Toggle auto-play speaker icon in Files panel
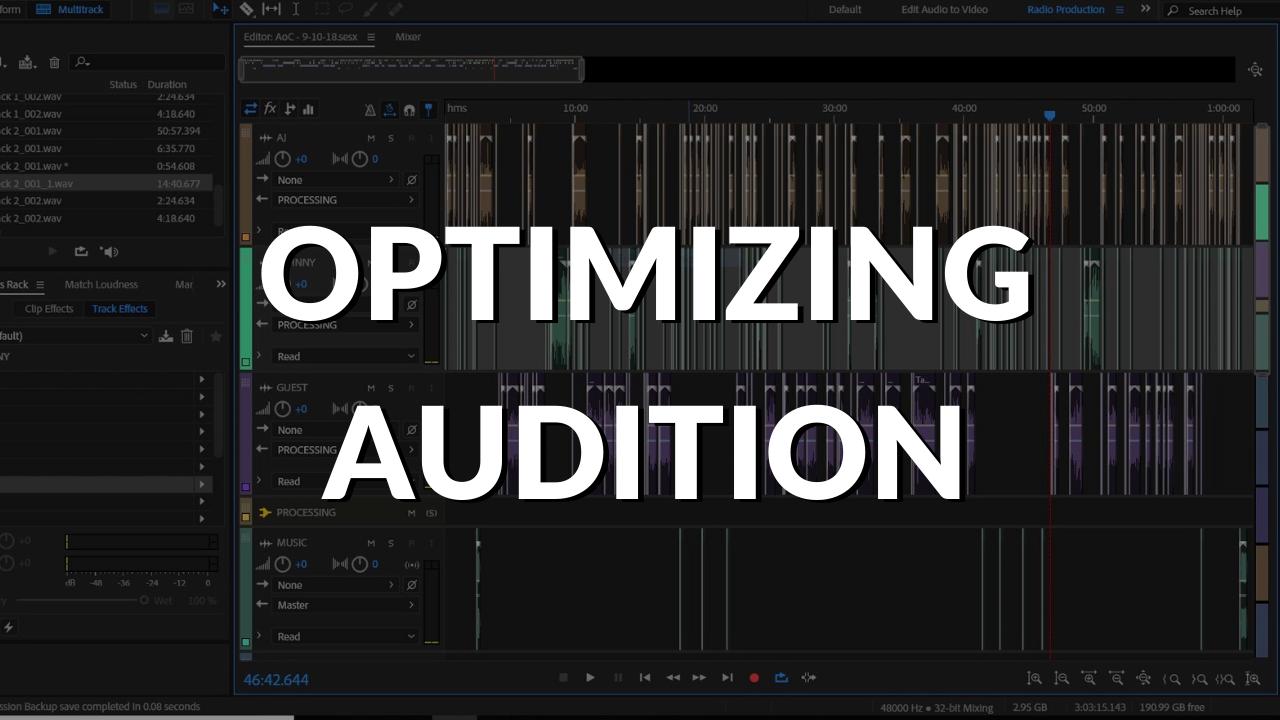 (110, 252)
